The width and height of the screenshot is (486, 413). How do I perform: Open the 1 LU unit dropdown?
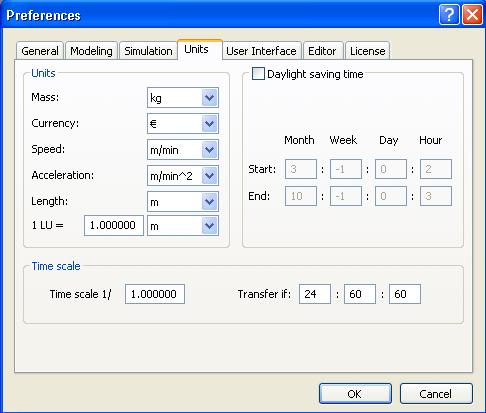tap(183, 226)
